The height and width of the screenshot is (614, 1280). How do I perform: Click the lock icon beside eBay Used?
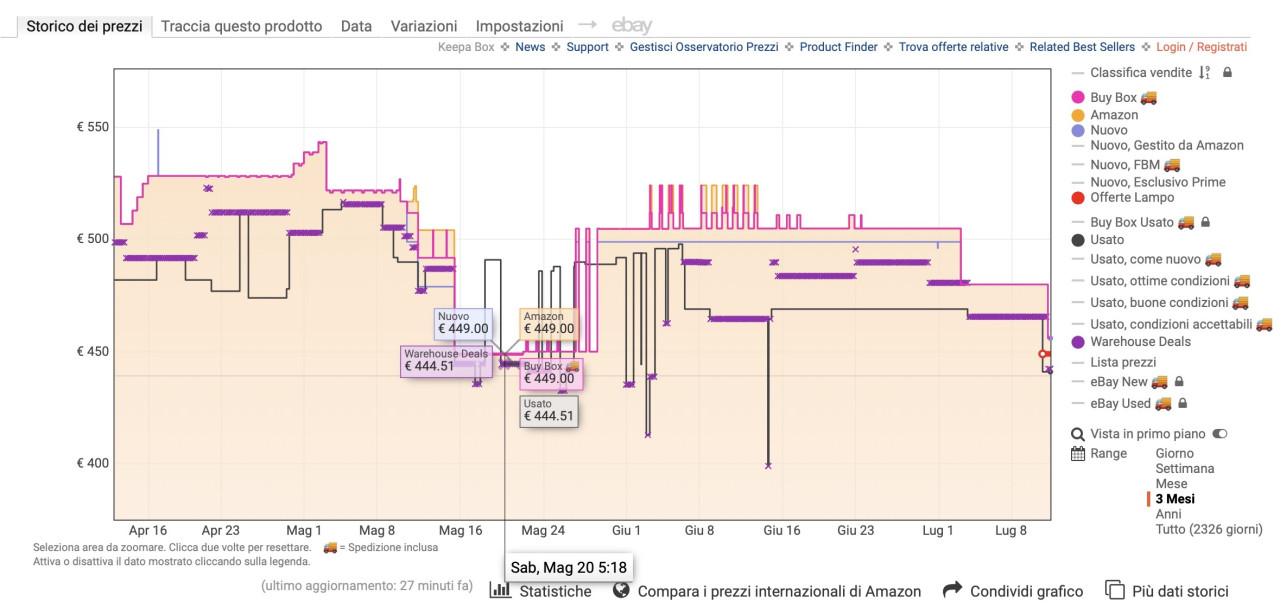tap(1182, 403)
